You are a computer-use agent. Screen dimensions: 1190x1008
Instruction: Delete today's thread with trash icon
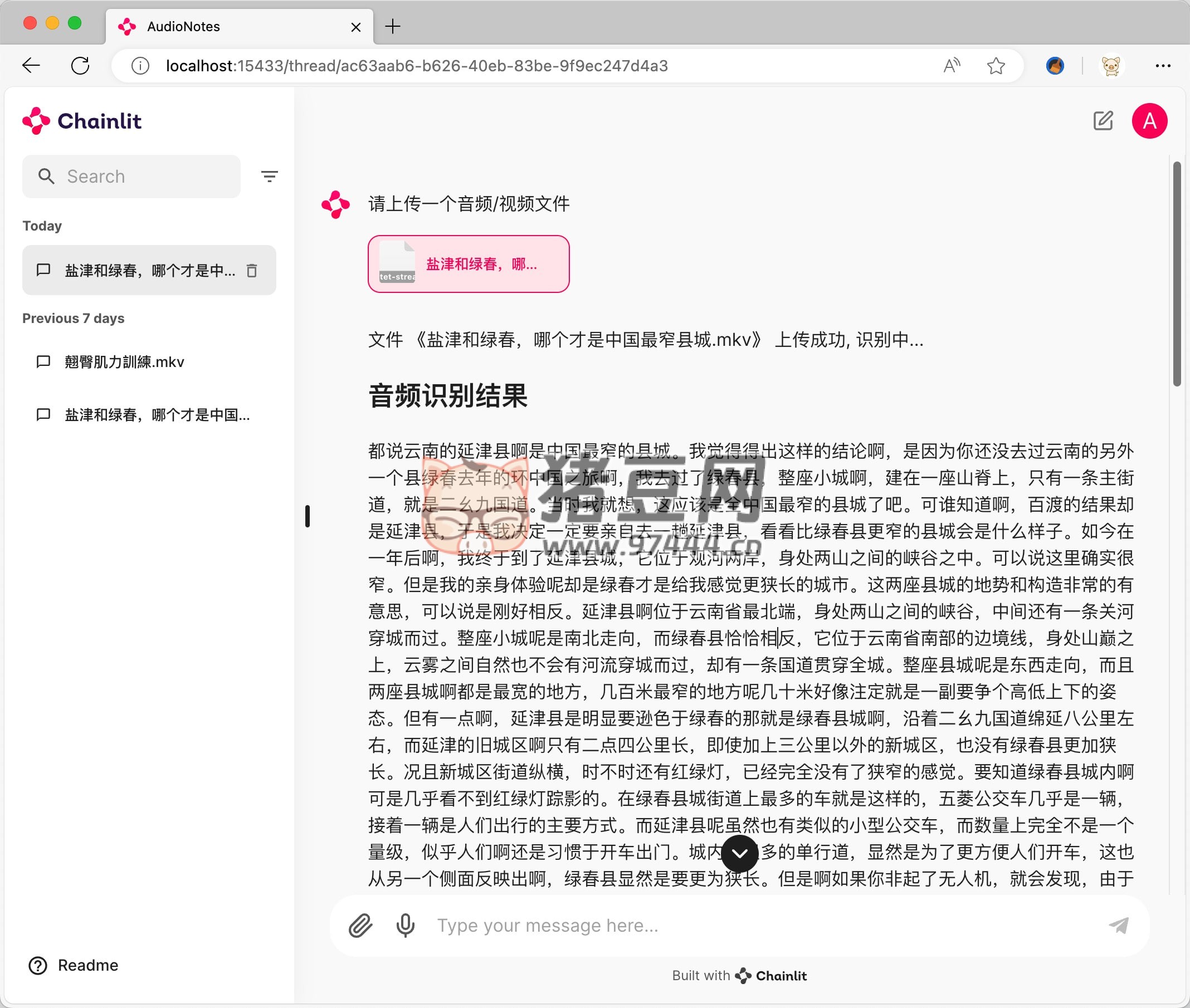click(251, 270)
